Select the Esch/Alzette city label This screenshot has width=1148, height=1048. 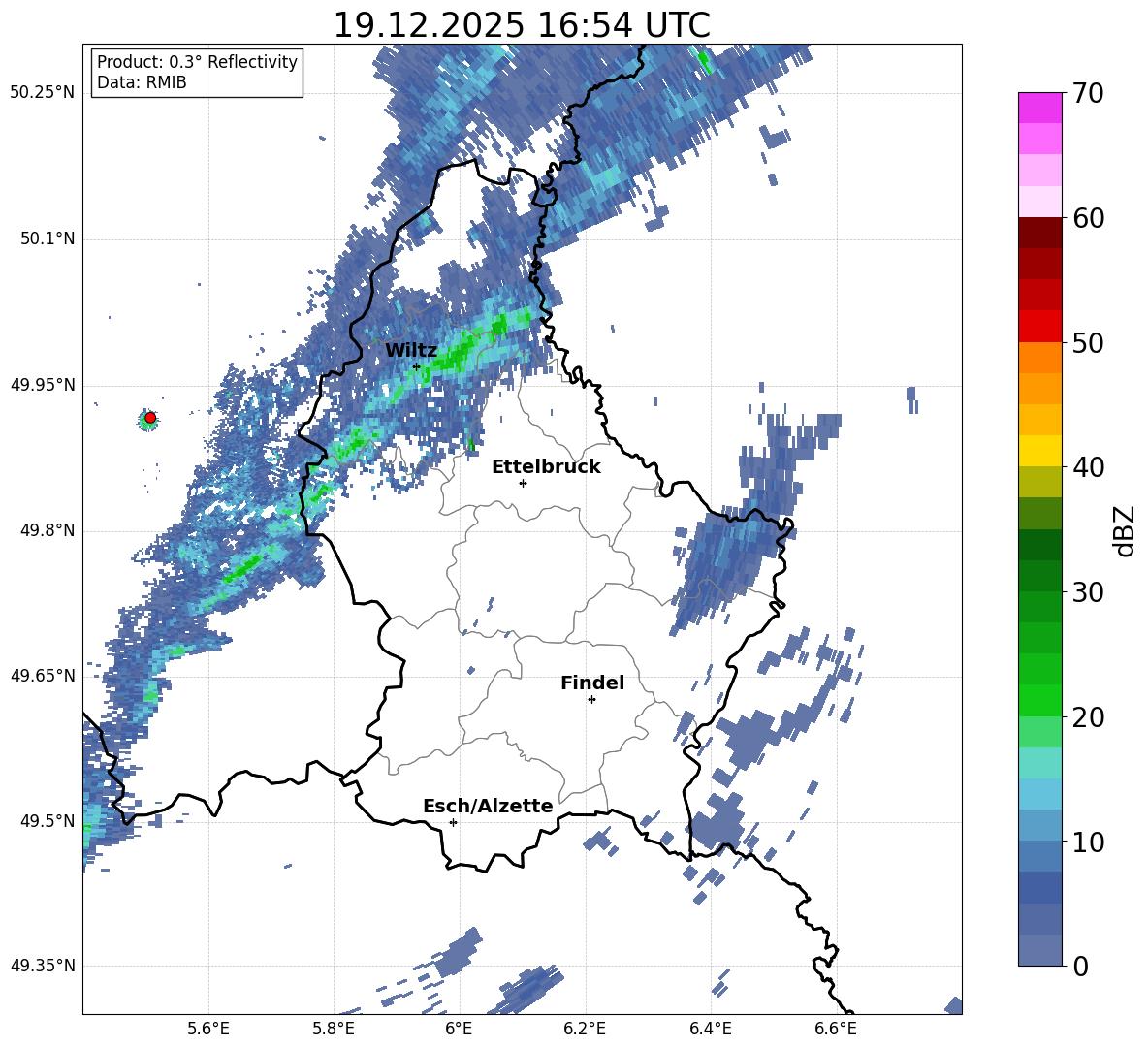click(488, 806)
